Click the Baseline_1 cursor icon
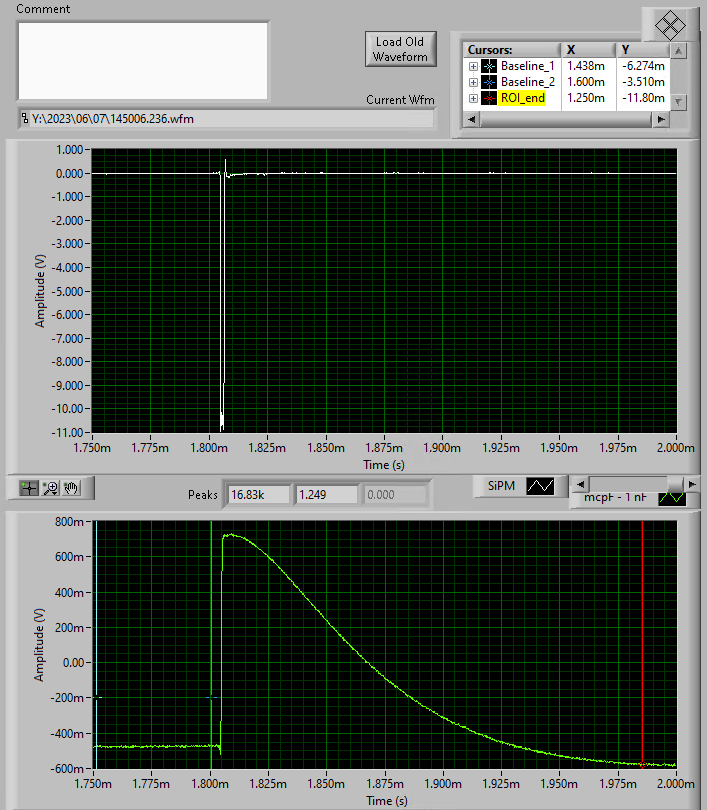 pyautogui.click(x=488, y=66)
